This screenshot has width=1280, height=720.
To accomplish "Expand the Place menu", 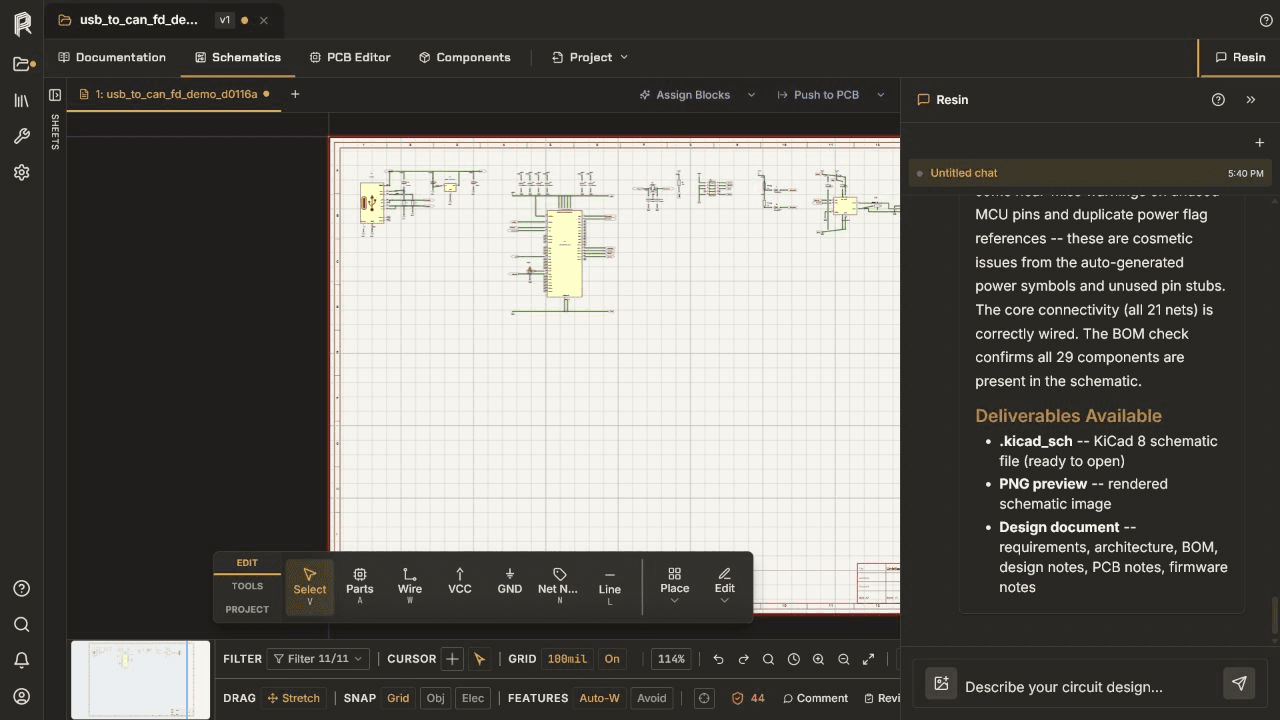I will 675,587.
